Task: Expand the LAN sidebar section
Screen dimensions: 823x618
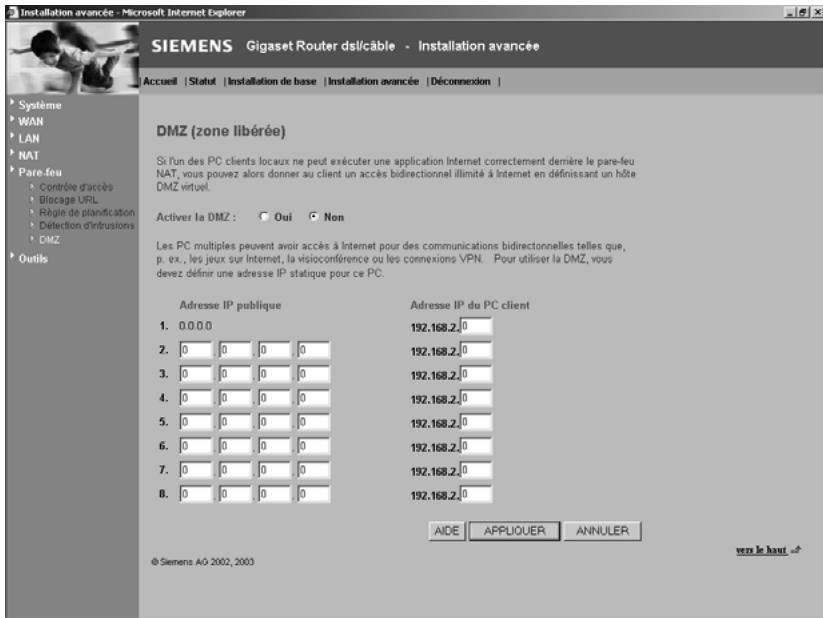Action: (x=29, y=139)
